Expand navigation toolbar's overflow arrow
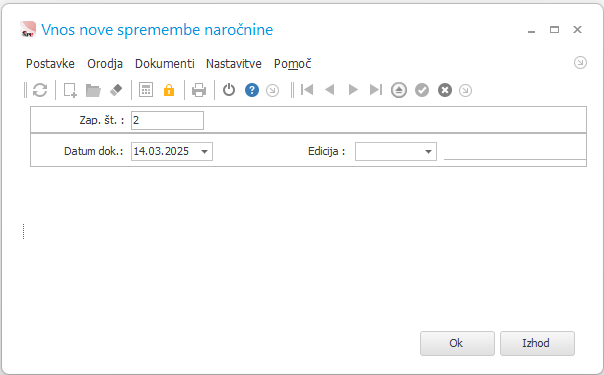 [x=465, y=90]
